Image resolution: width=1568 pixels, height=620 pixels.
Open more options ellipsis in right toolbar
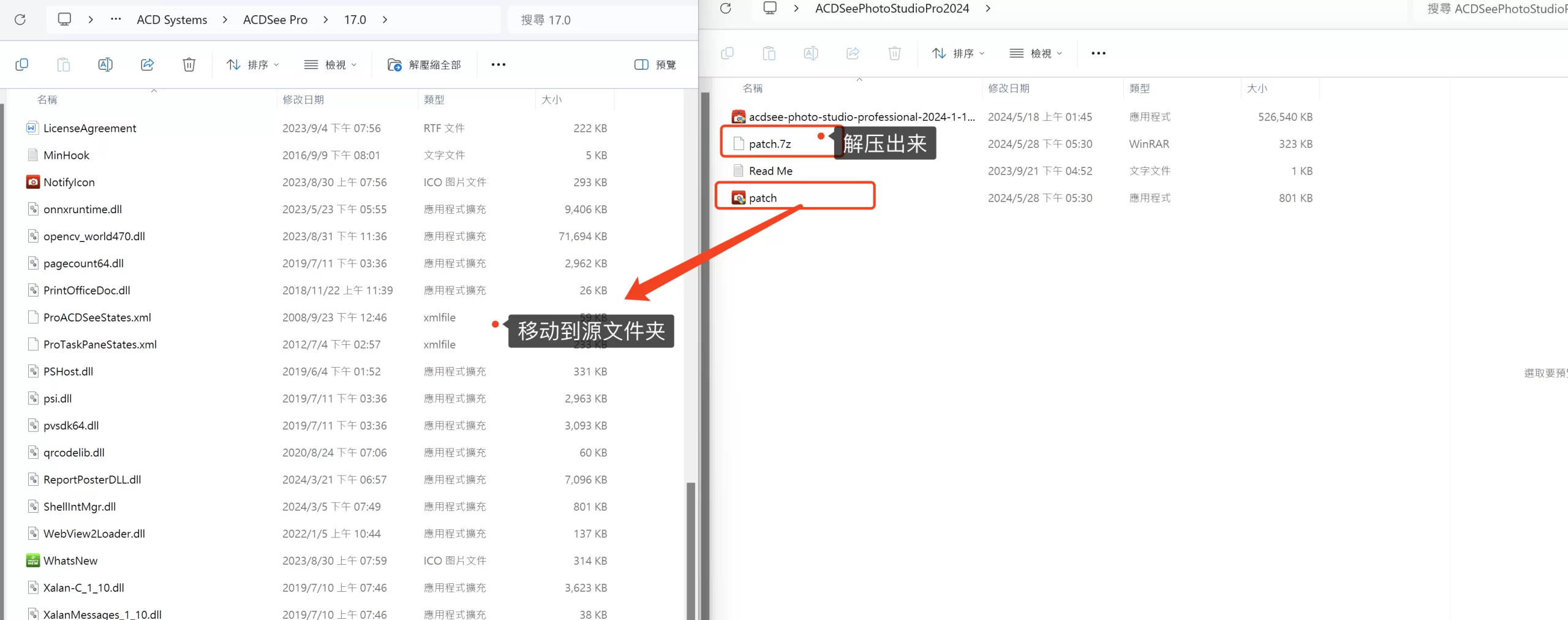coord(1098,53)
